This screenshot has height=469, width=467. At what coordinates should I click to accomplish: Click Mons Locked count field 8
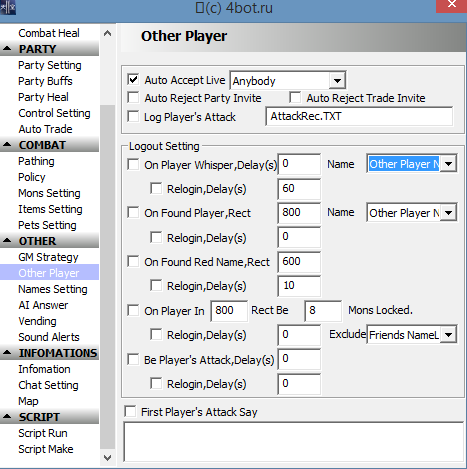click(323, 311)
